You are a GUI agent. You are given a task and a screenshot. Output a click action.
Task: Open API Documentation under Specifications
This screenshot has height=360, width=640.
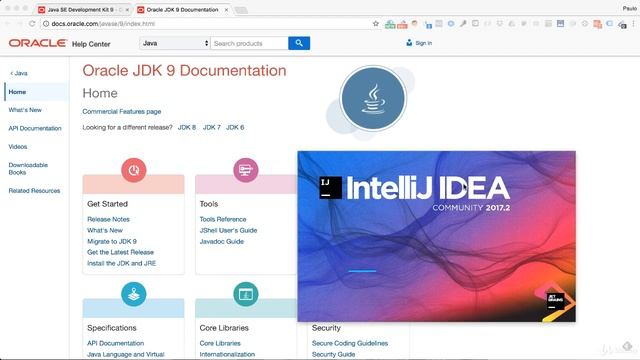[x=116, y=343]
